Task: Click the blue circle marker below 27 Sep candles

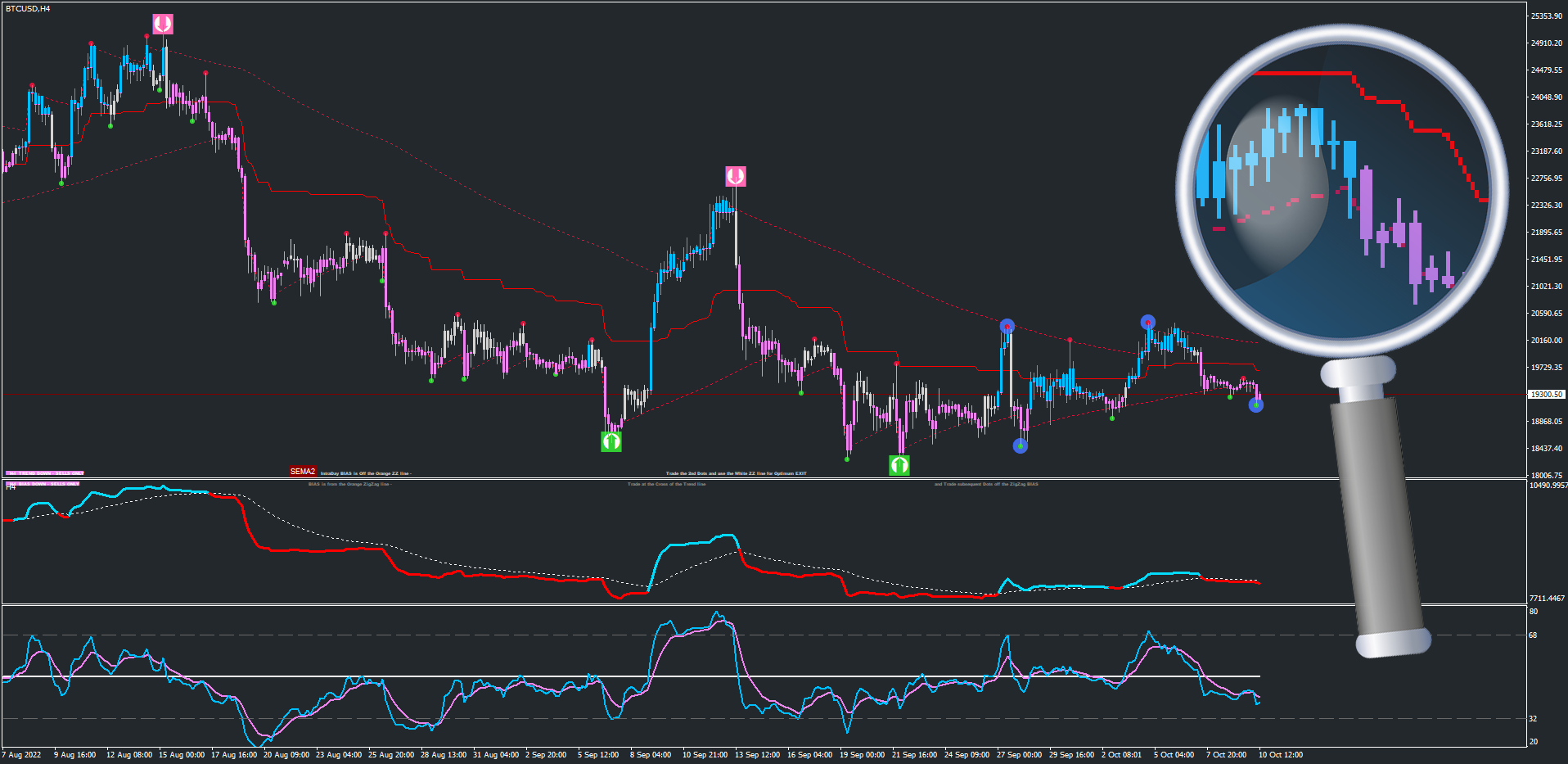Action: click(x=1020, y=446)
